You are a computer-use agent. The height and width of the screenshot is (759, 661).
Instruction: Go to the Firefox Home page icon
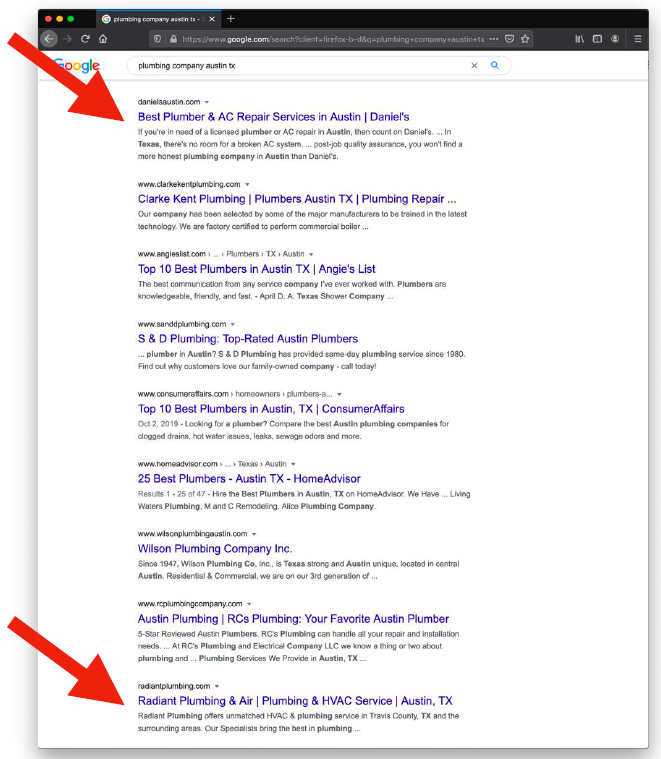point(103,39)
